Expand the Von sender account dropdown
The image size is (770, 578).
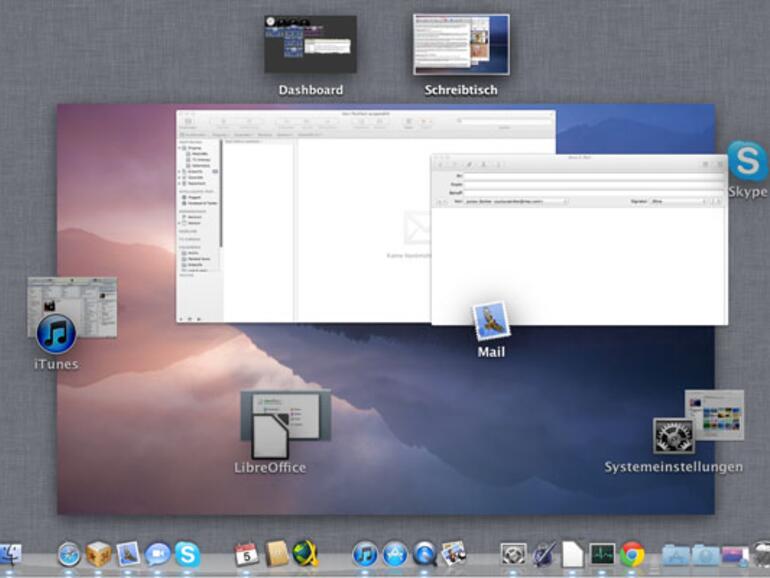click(x=516, y=201)
